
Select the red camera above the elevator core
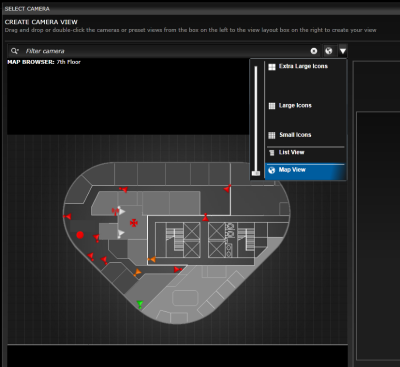coord(206,217)
